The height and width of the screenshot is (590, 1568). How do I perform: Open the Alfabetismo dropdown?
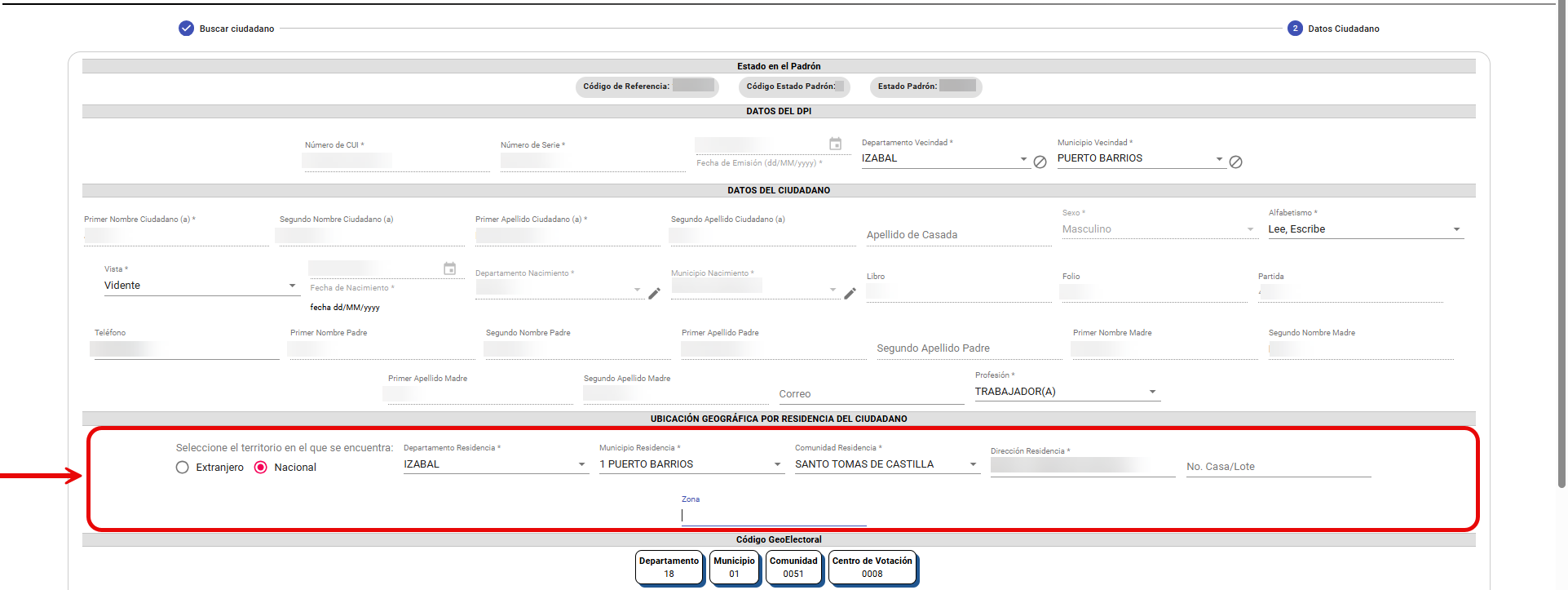(x=1365, y=229)
